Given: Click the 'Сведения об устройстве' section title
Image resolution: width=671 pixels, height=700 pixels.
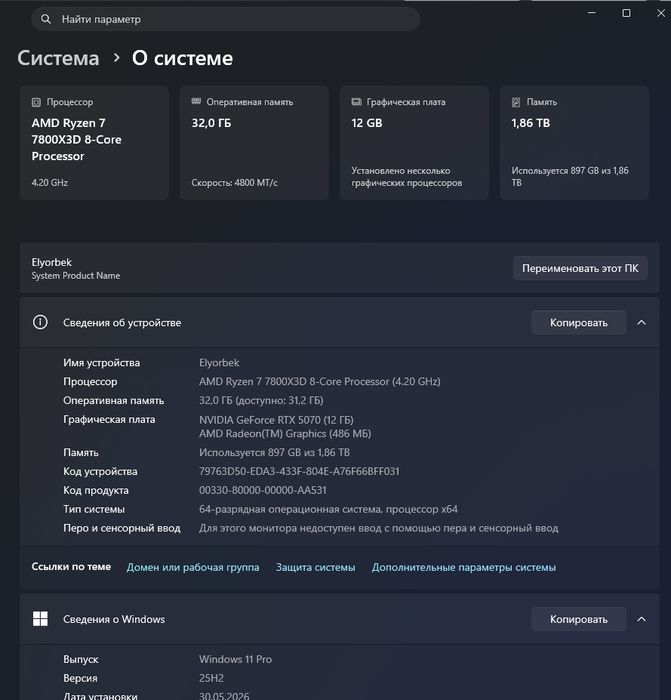Looking at the screenshot, I should coord(122,322).
